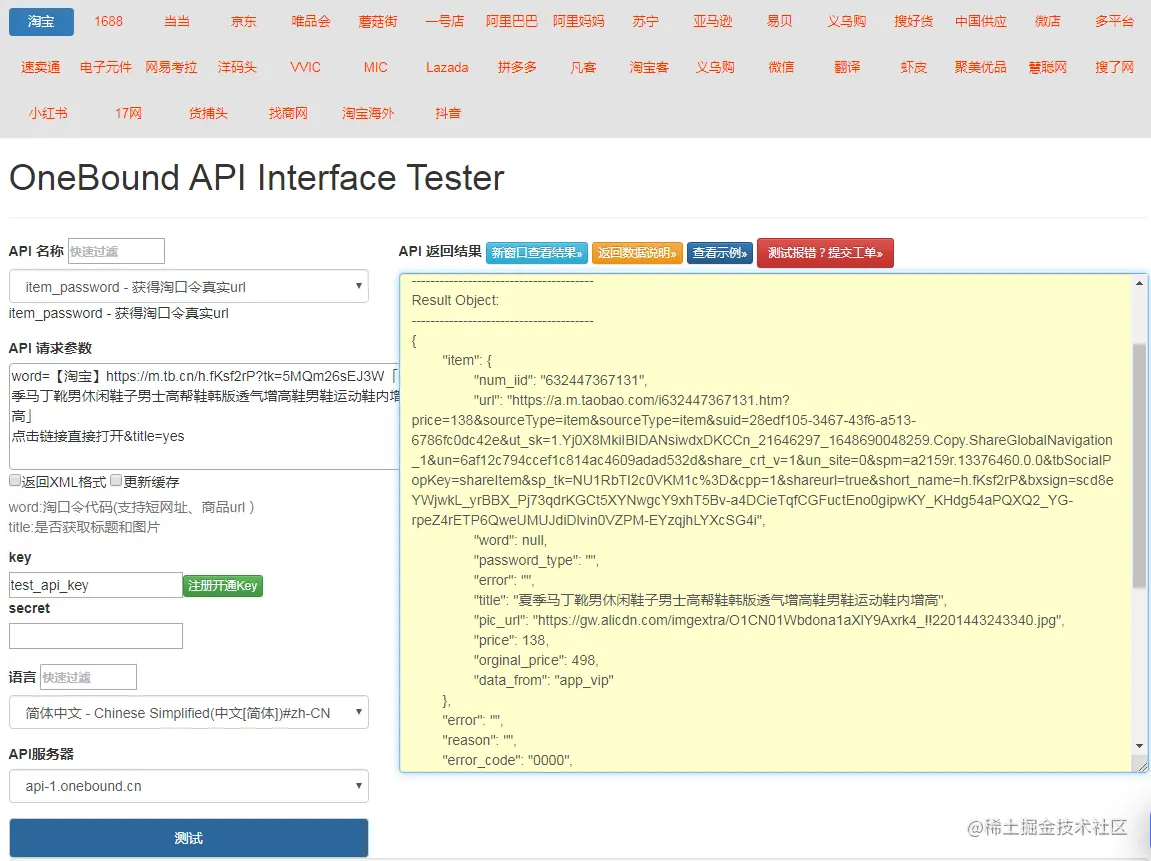Open the 蘑菇街 platform tab
The width and height of the screenshot is (1151, 861).
(377, 22)
